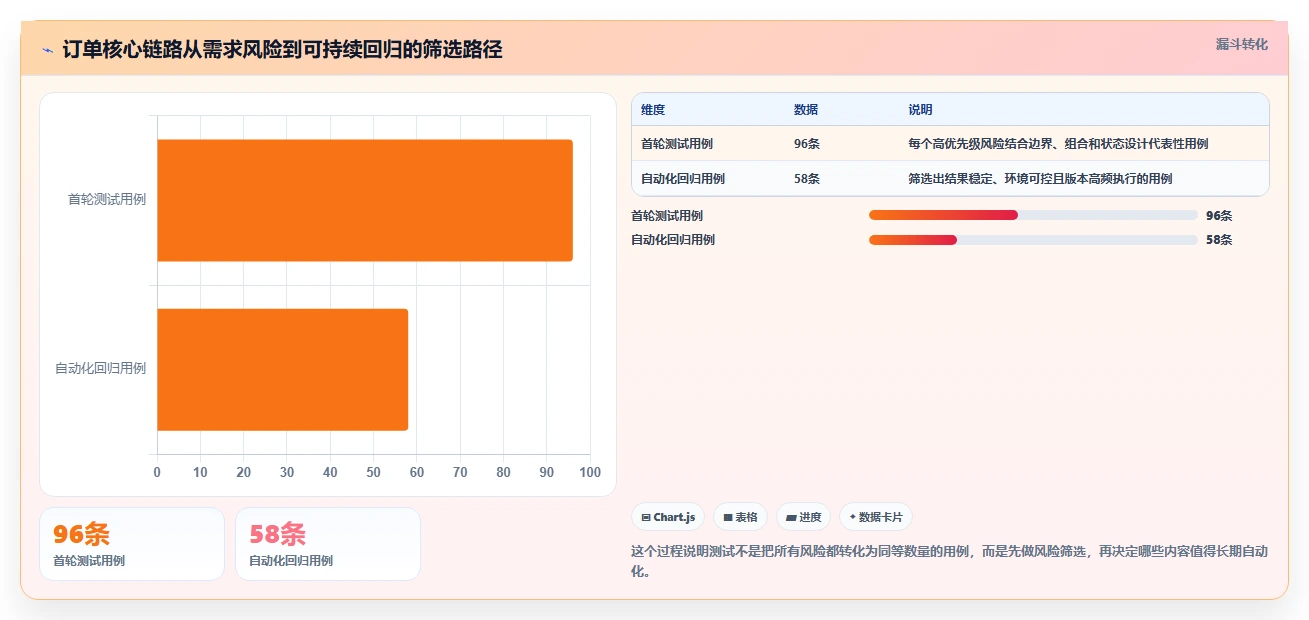The image size is (1309, 620).
Task: Click the 自动化回归用例 progress bar
Action: 1033,240
